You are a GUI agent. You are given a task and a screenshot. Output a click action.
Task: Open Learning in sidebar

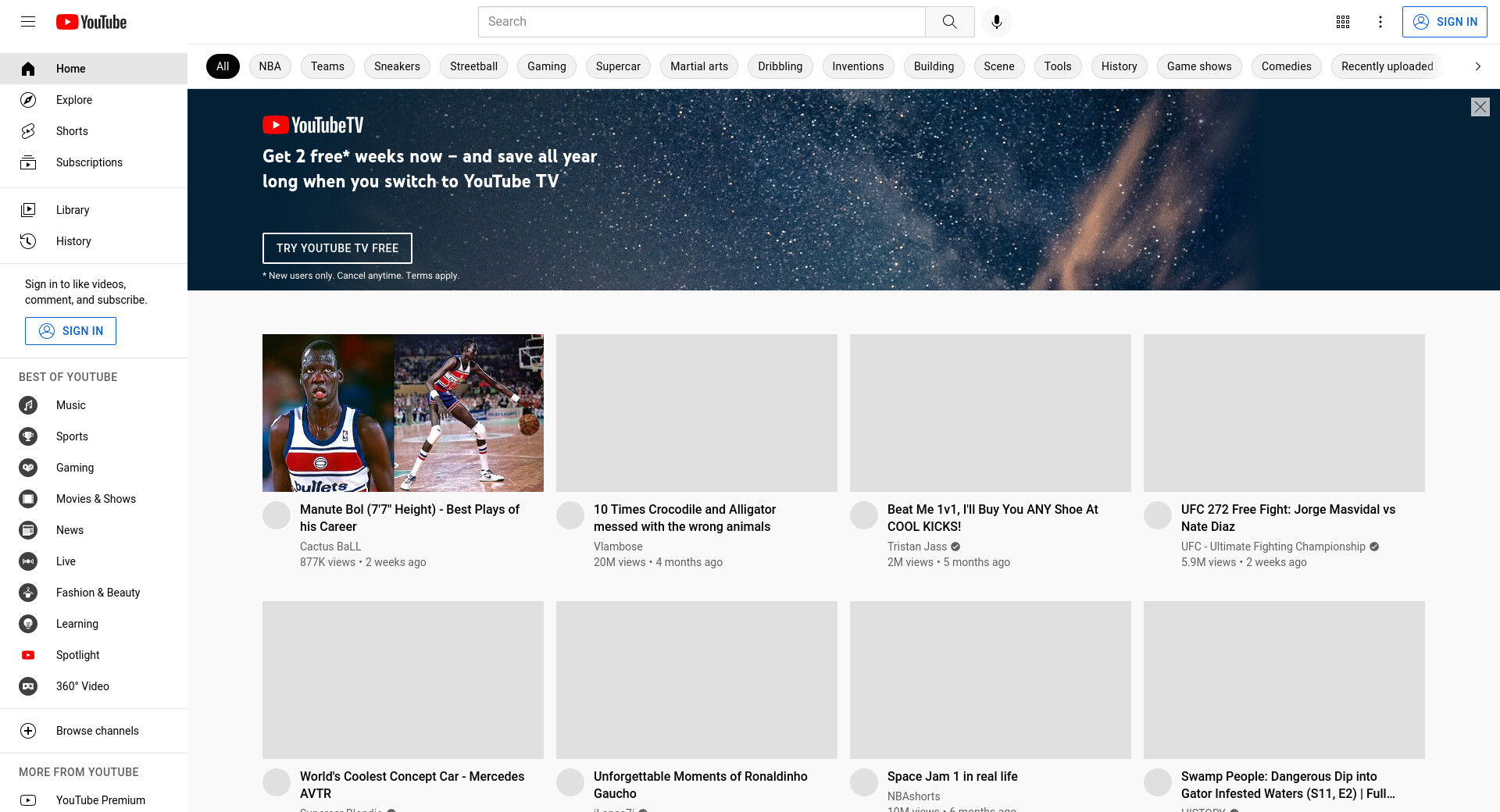pos(94,624)
